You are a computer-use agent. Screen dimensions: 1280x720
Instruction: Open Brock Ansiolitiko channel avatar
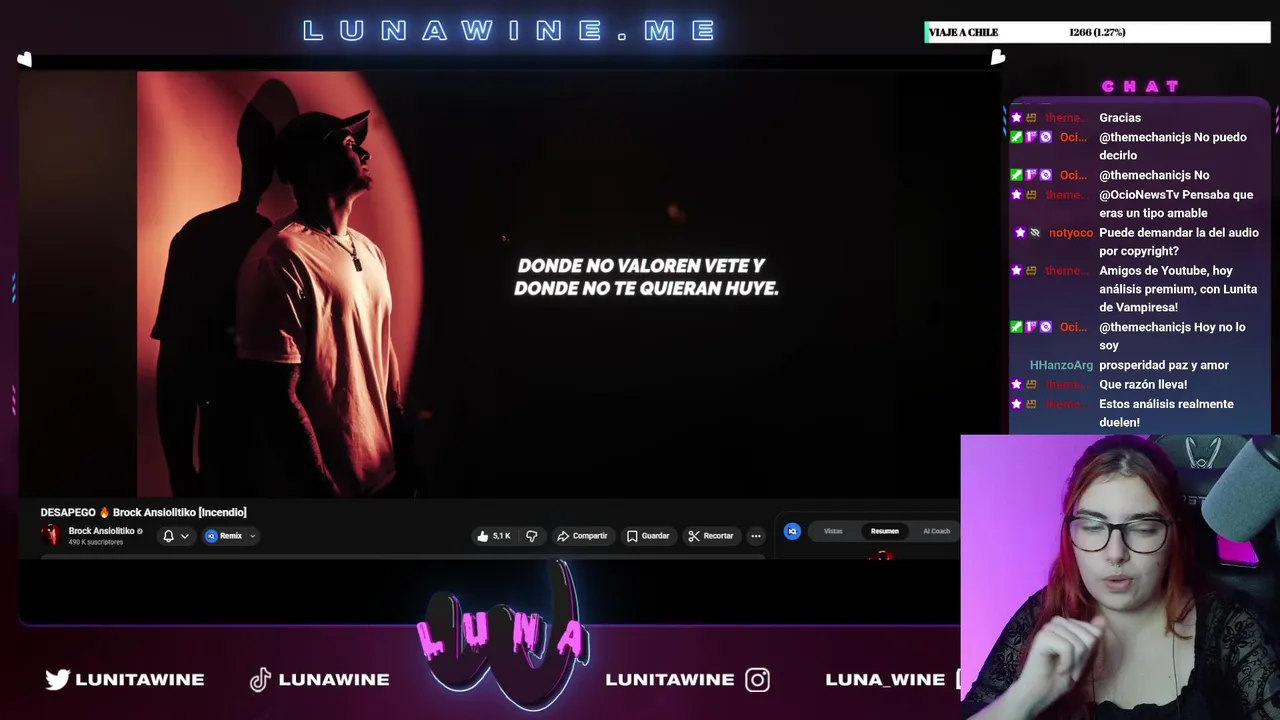(x=51, y=535)
